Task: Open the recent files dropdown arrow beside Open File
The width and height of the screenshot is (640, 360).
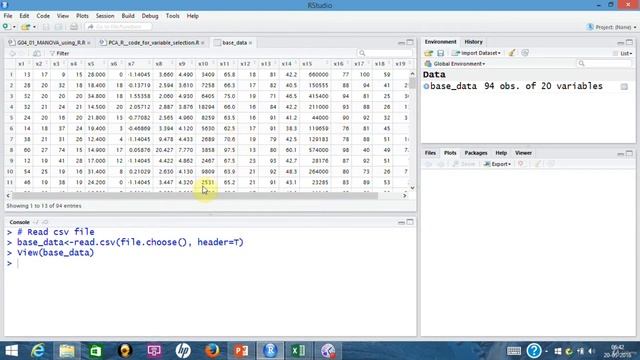Action: pyautogui.click(x=34, y=27)
